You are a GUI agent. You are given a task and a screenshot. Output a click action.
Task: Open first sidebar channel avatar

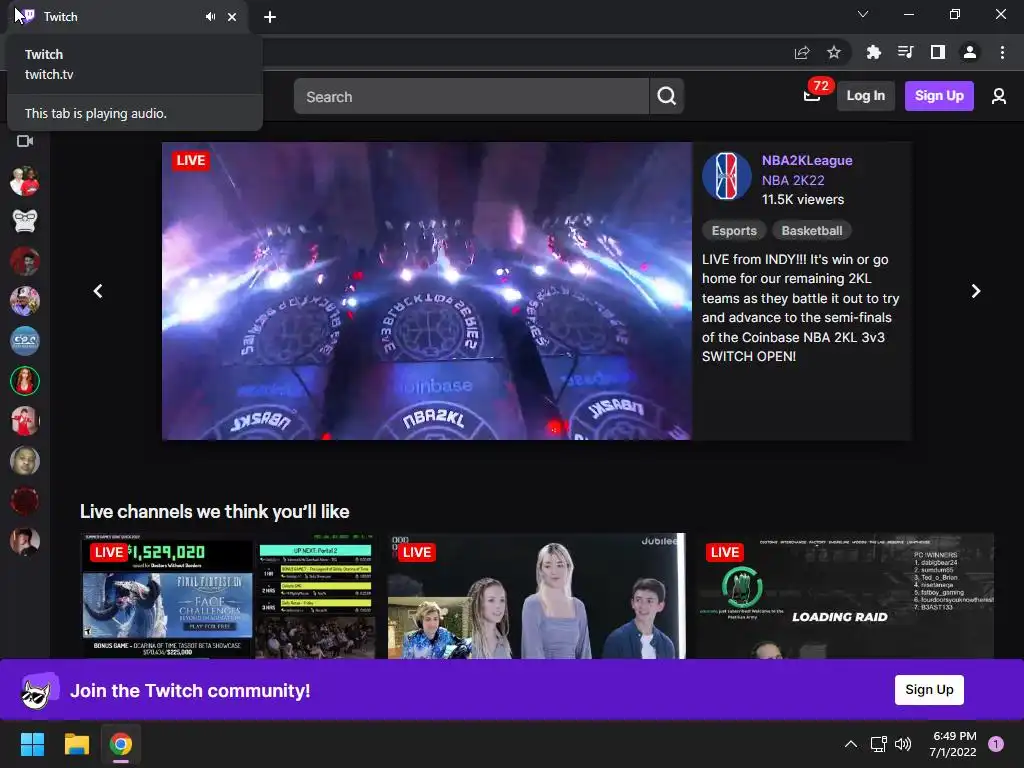pos(25,181)
